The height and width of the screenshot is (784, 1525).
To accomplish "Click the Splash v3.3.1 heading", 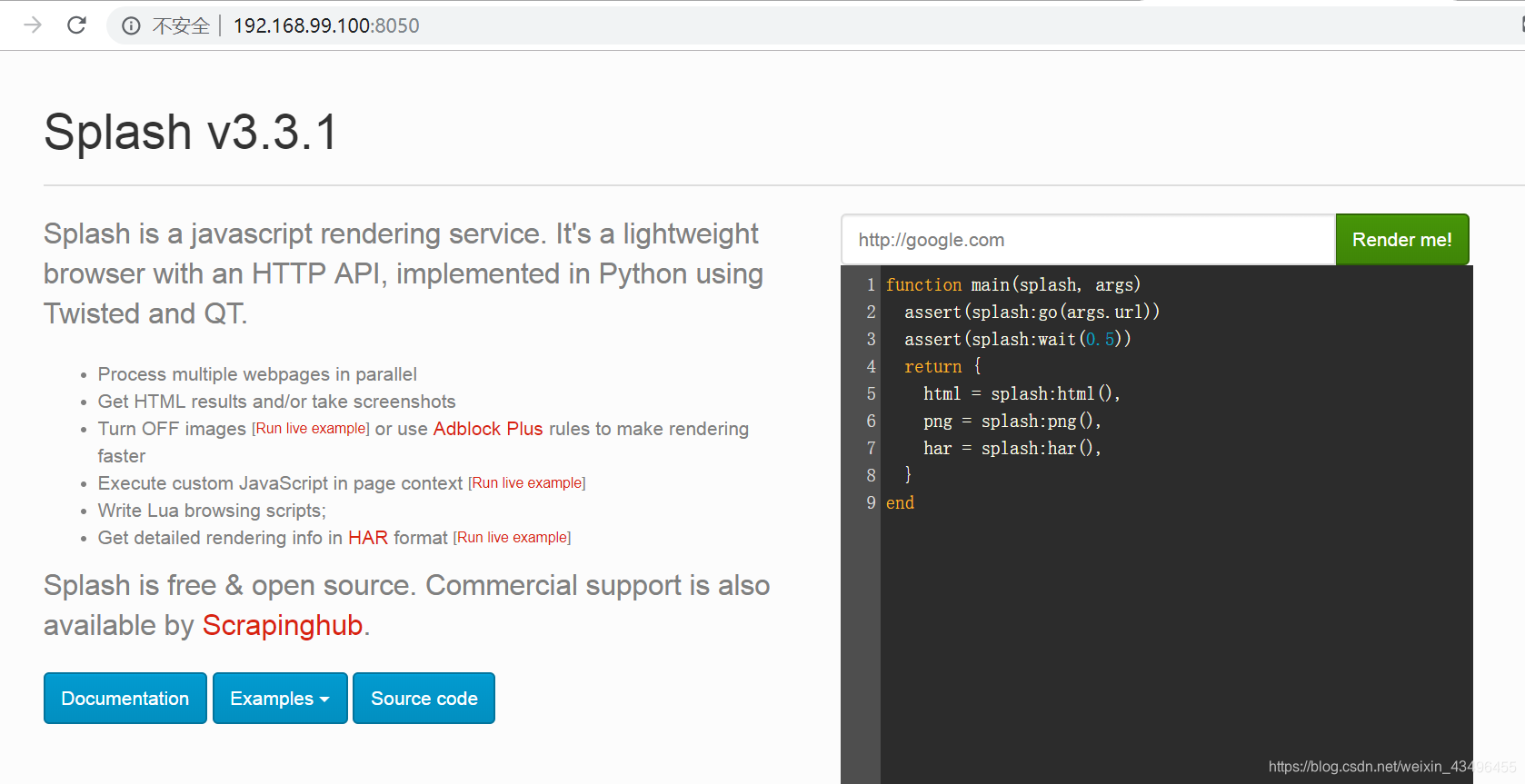I will [191, 132].
